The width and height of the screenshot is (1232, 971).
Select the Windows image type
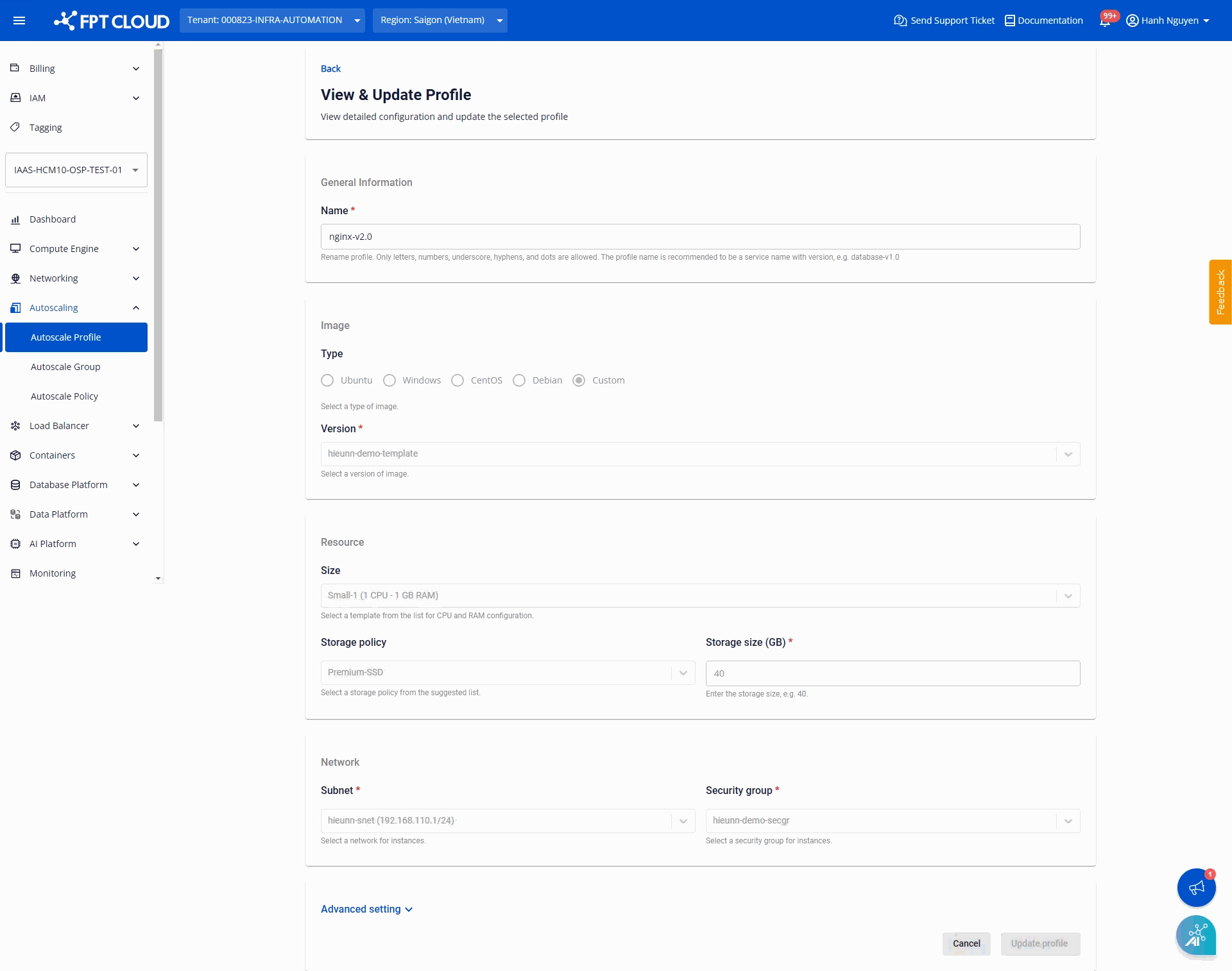(x=389, y=380)
